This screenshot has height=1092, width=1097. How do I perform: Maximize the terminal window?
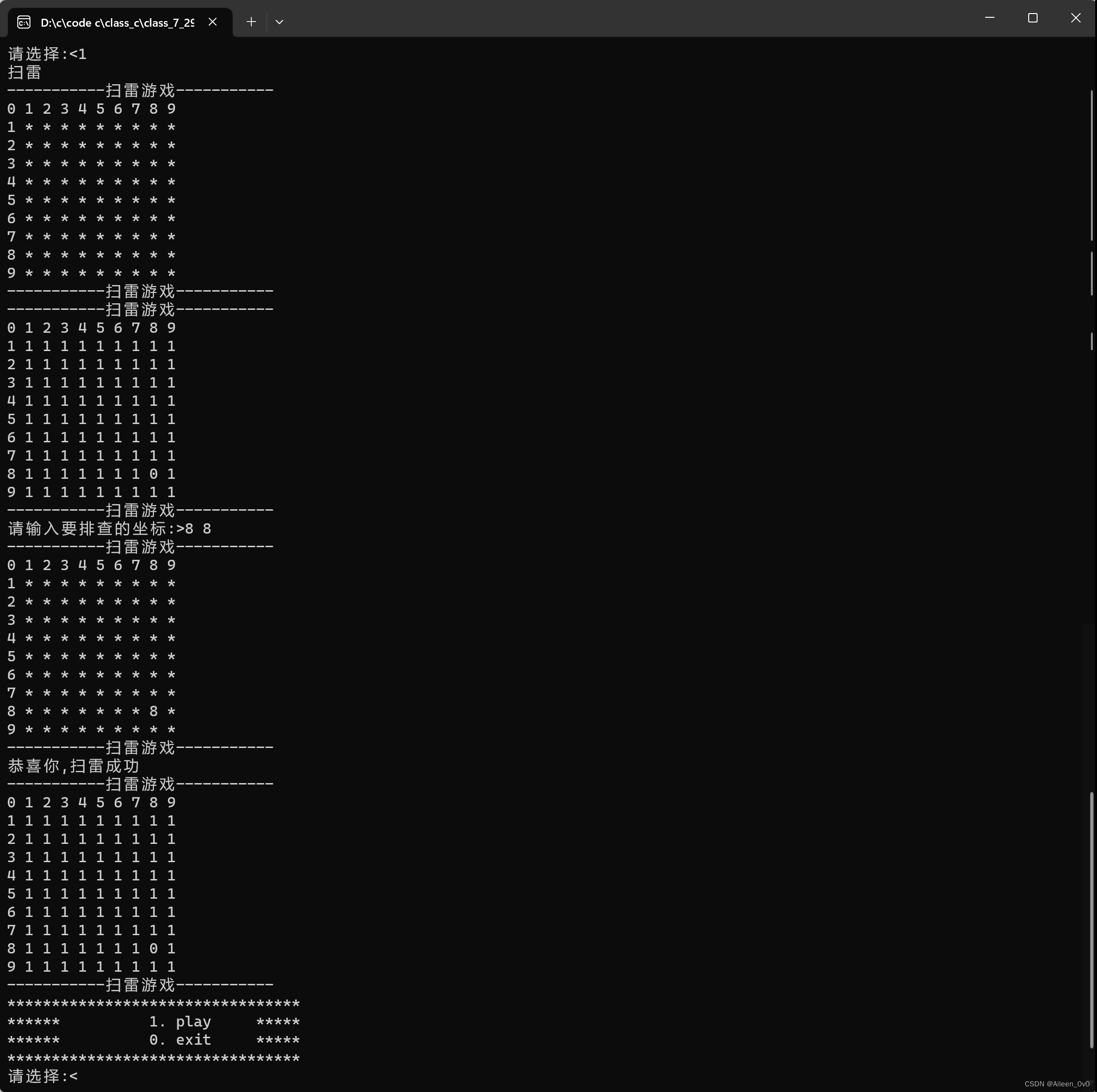point(1032,18)
